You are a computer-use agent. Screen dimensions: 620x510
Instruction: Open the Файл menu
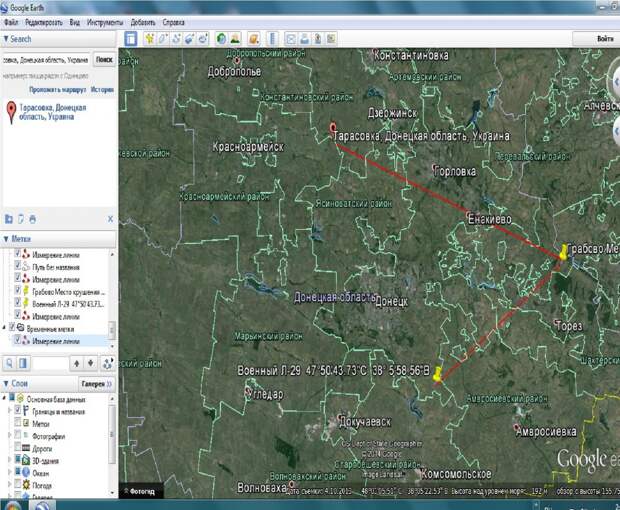point(11,23)
